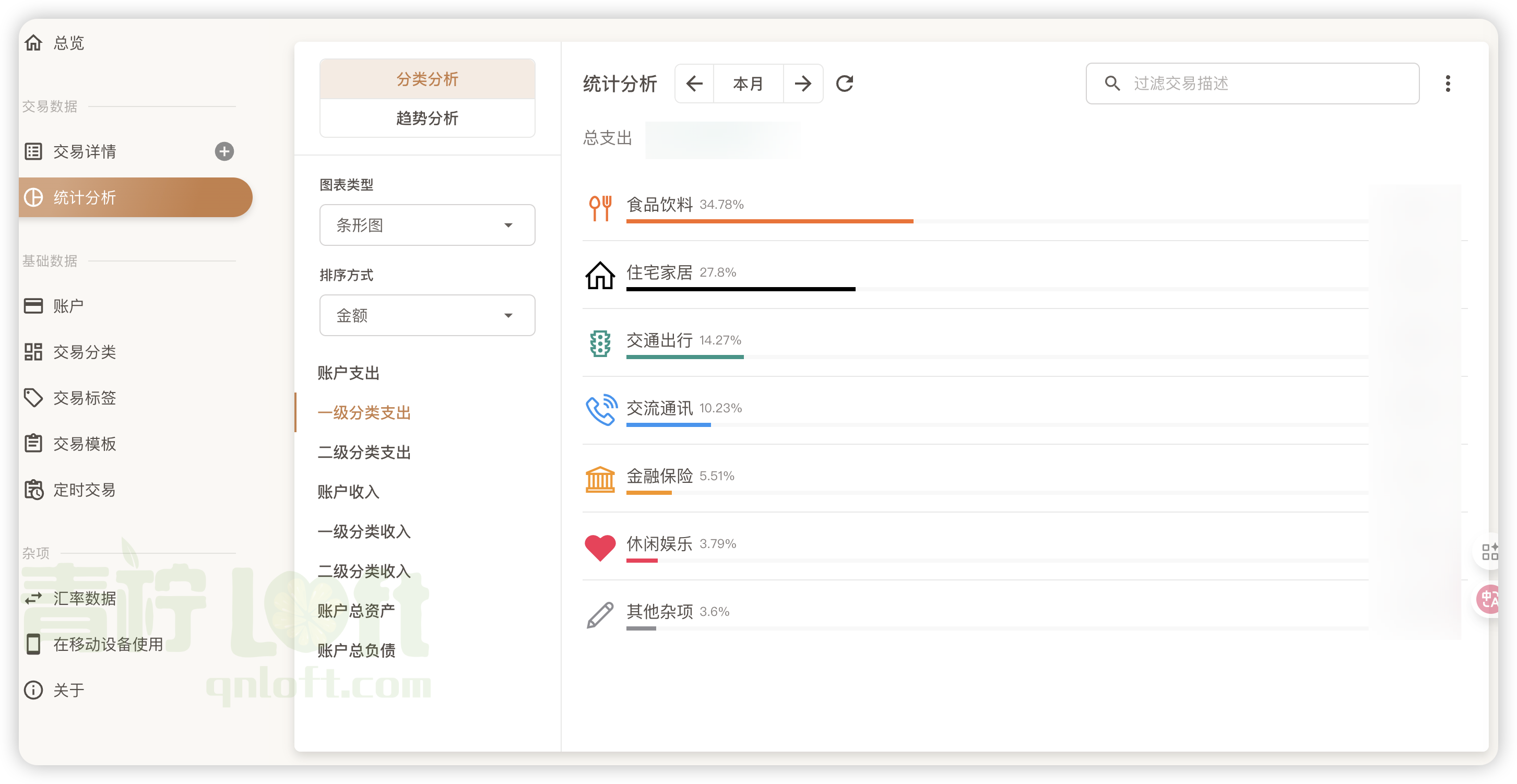Click the 过滤交易描述 search field
Screen dimensions: 1517x784
(1237, 84)
